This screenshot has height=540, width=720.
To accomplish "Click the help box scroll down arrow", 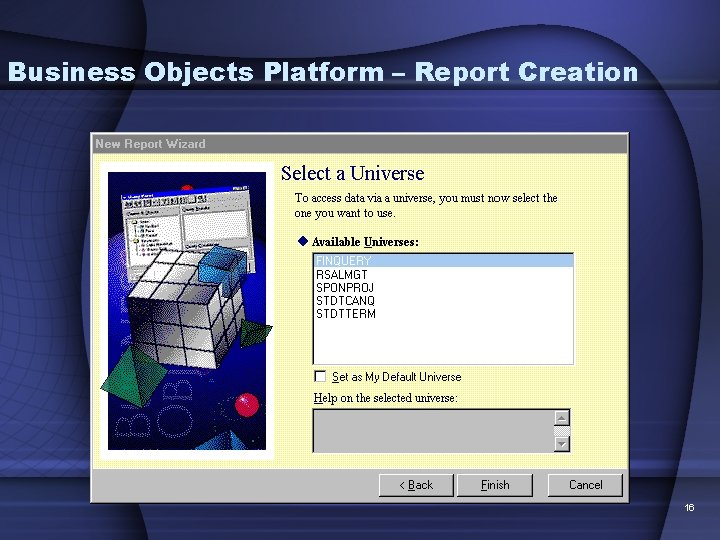I will click(562, 444).
